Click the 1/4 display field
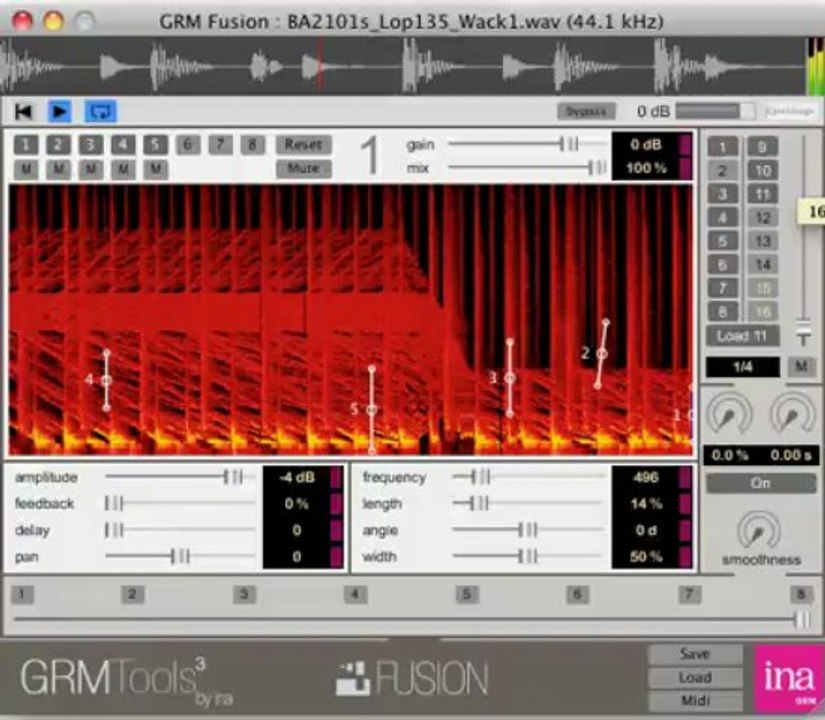This screenshot has height=720, width=825. pos(742,367)
